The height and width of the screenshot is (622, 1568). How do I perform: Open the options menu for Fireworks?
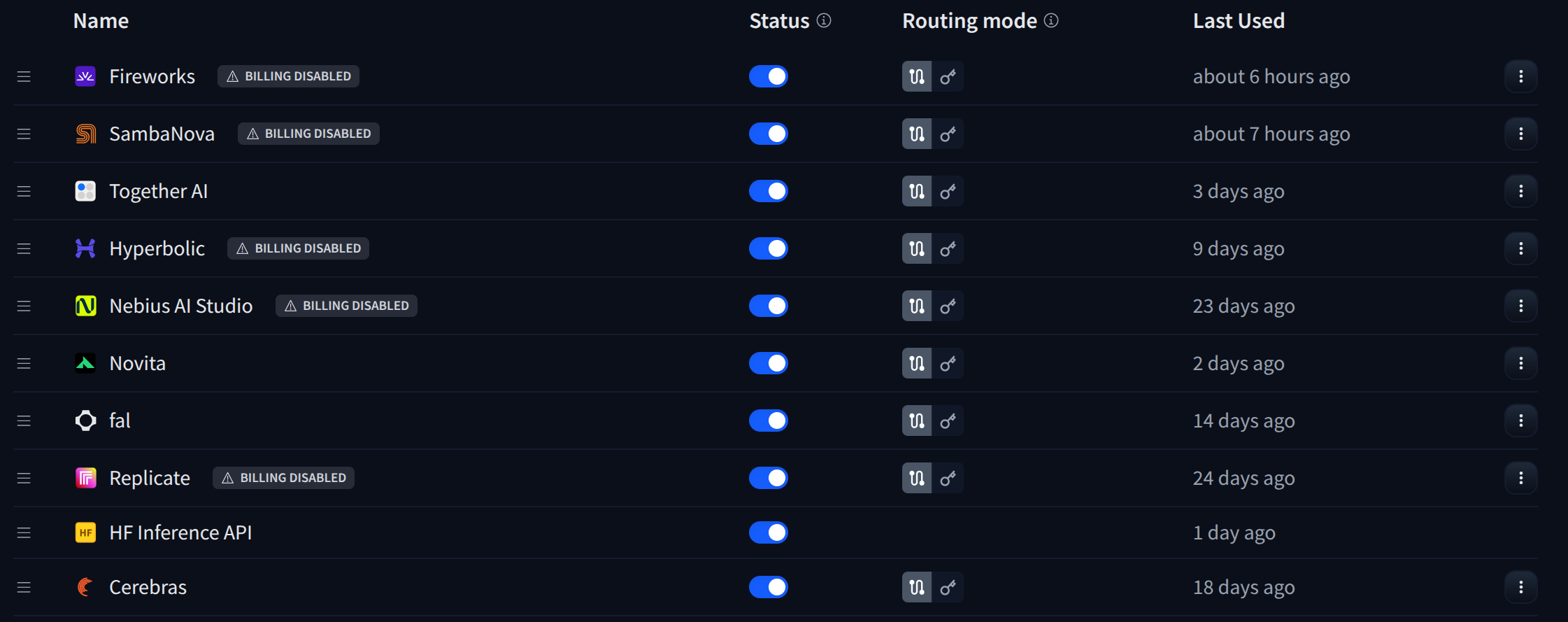click(x=1520, y=76)
